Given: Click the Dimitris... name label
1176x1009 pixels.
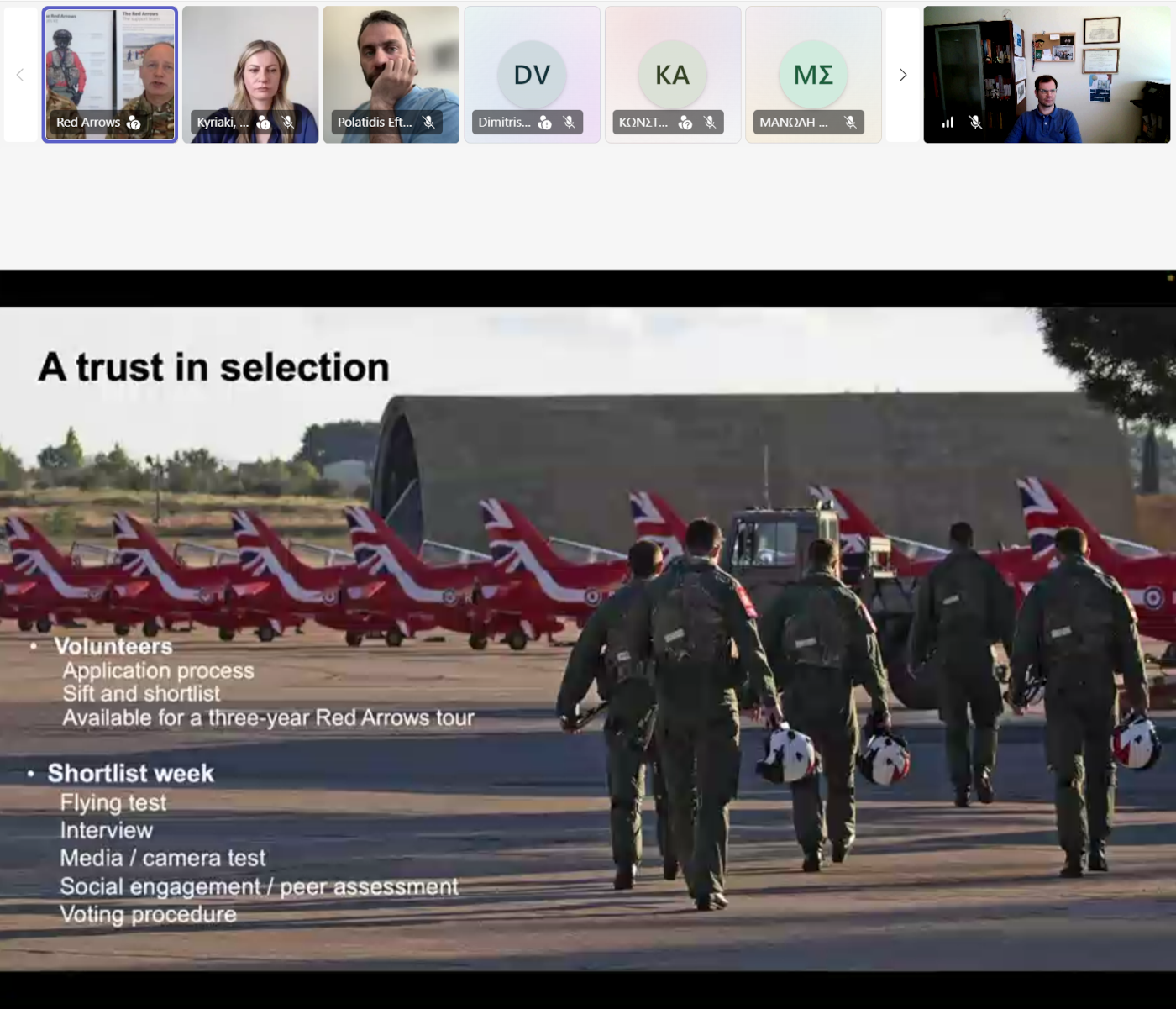Looking at the screenshot, I should point(505,123).
